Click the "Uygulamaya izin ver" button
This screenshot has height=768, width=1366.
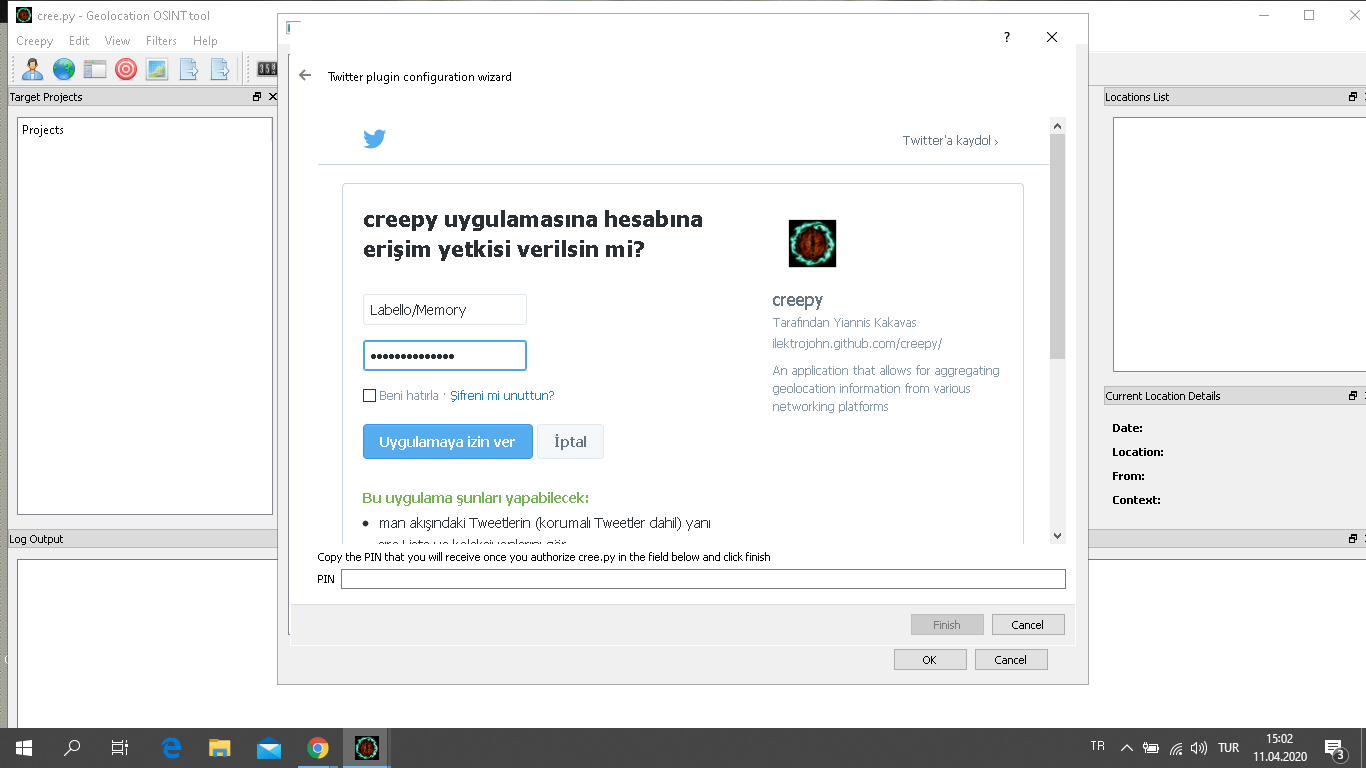(447, 442)
